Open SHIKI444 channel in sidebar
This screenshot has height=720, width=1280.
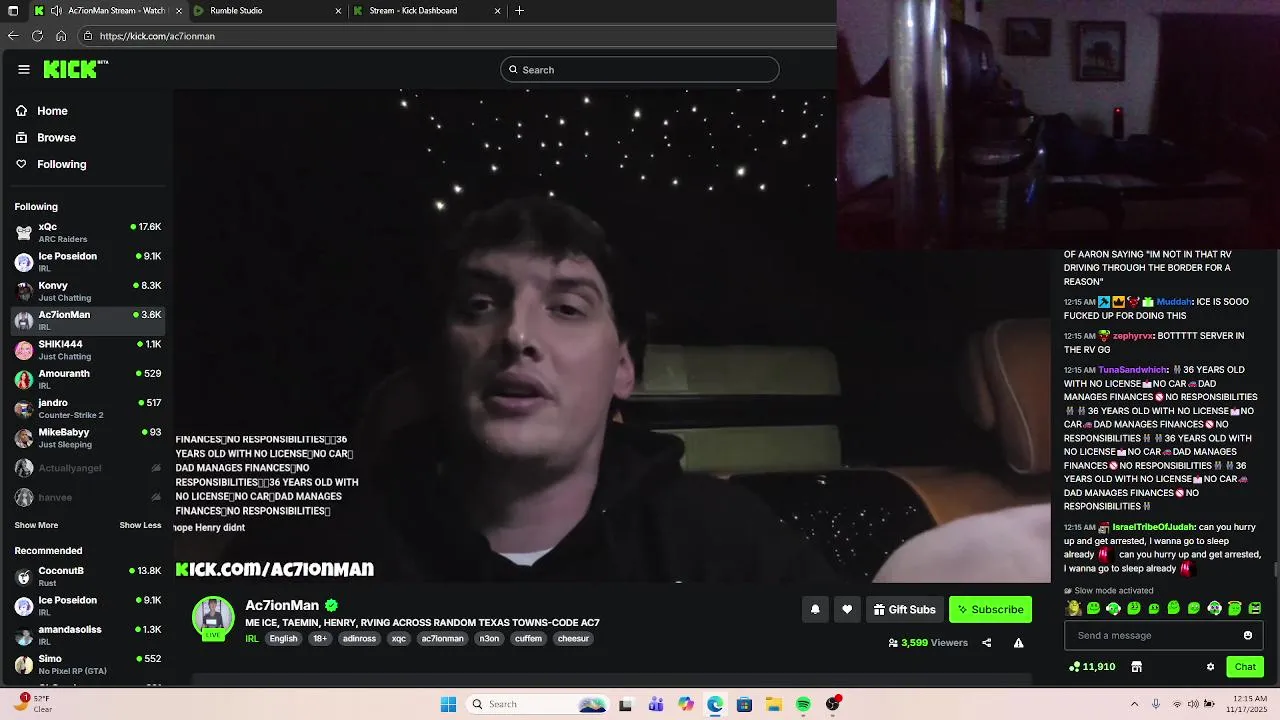coord(88,350)
